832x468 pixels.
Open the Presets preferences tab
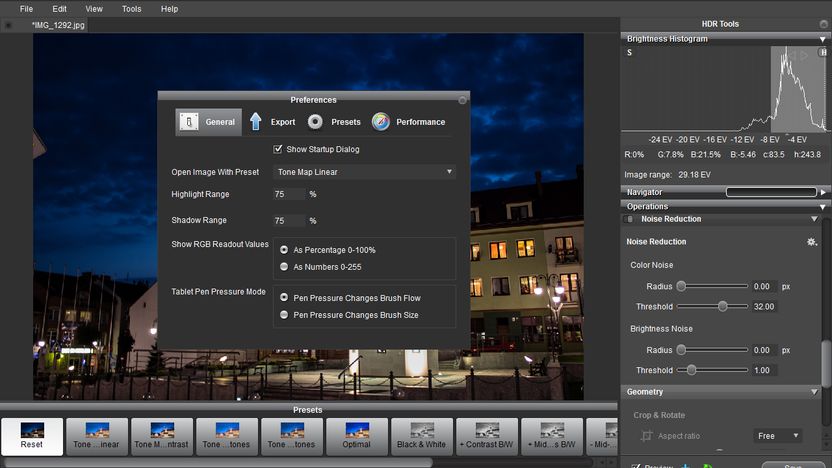[x=334, y=122]
